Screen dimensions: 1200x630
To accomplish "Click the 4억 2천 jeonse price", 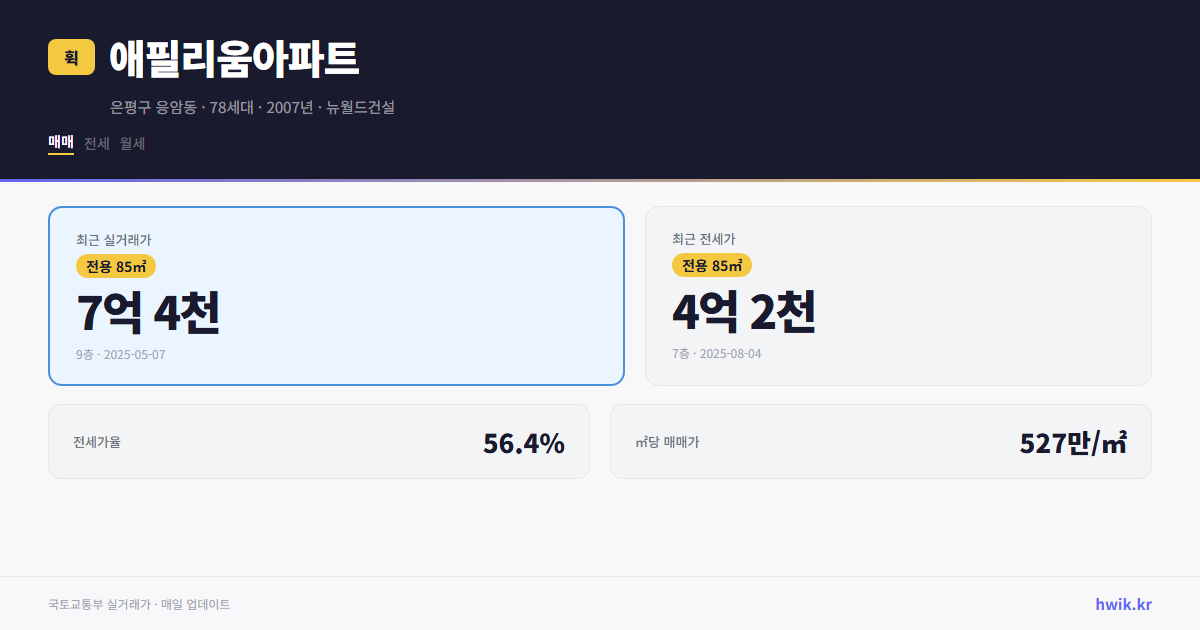I will (x=745, y=313).
